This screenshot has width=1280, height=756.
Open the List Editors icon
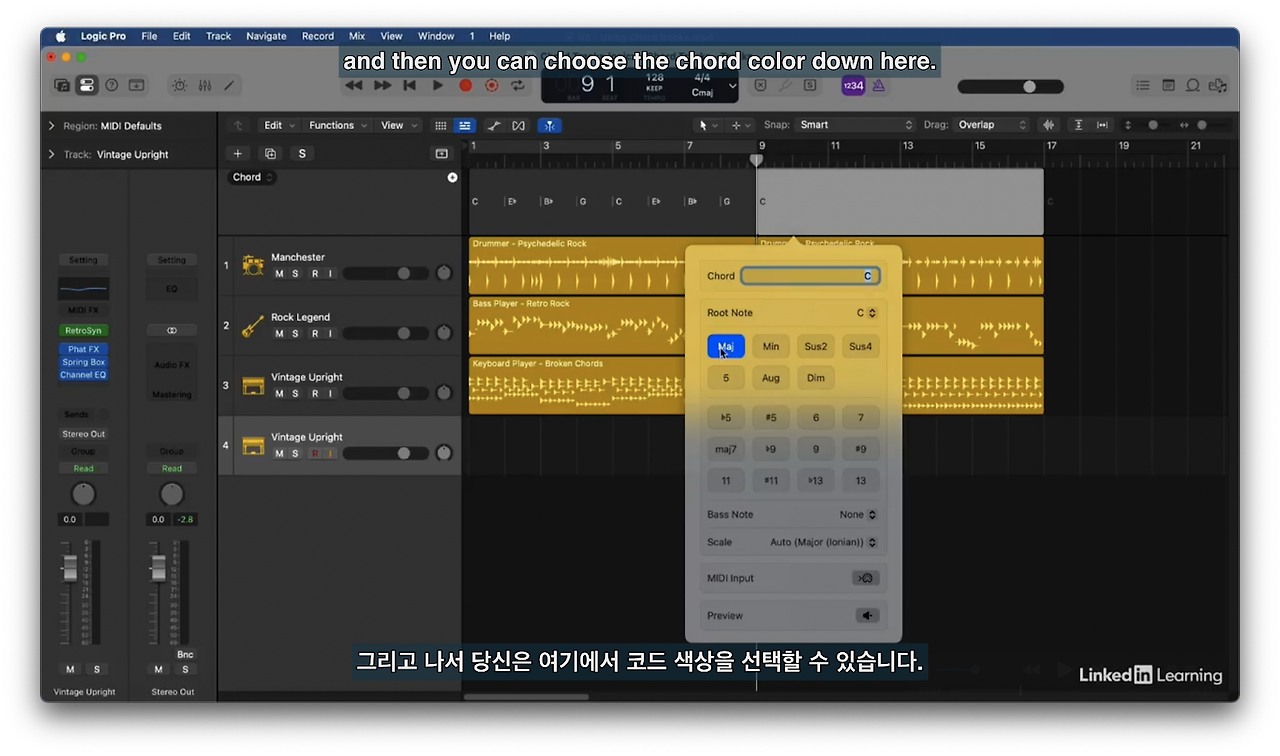coord(1143,86)
